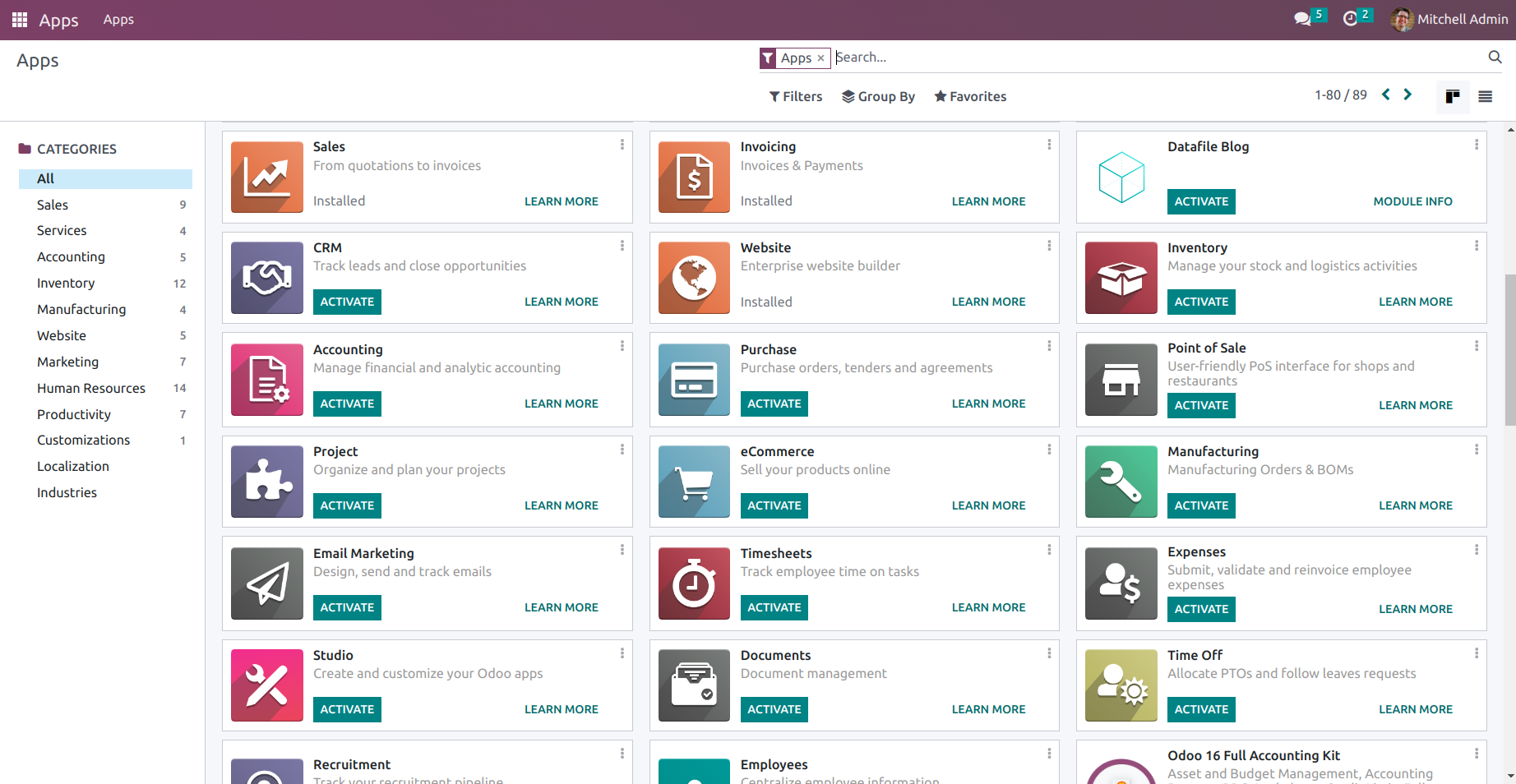The height and width of the screenshot is (784, 1516).
Task: Click the Website globe icon
Action: (x=694, y=278)
